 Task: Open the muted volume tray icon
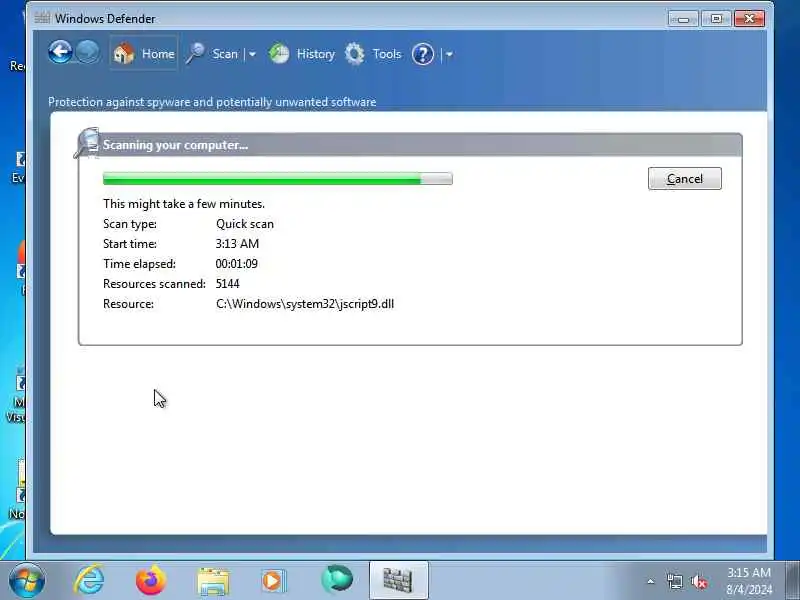click(699, 581)
